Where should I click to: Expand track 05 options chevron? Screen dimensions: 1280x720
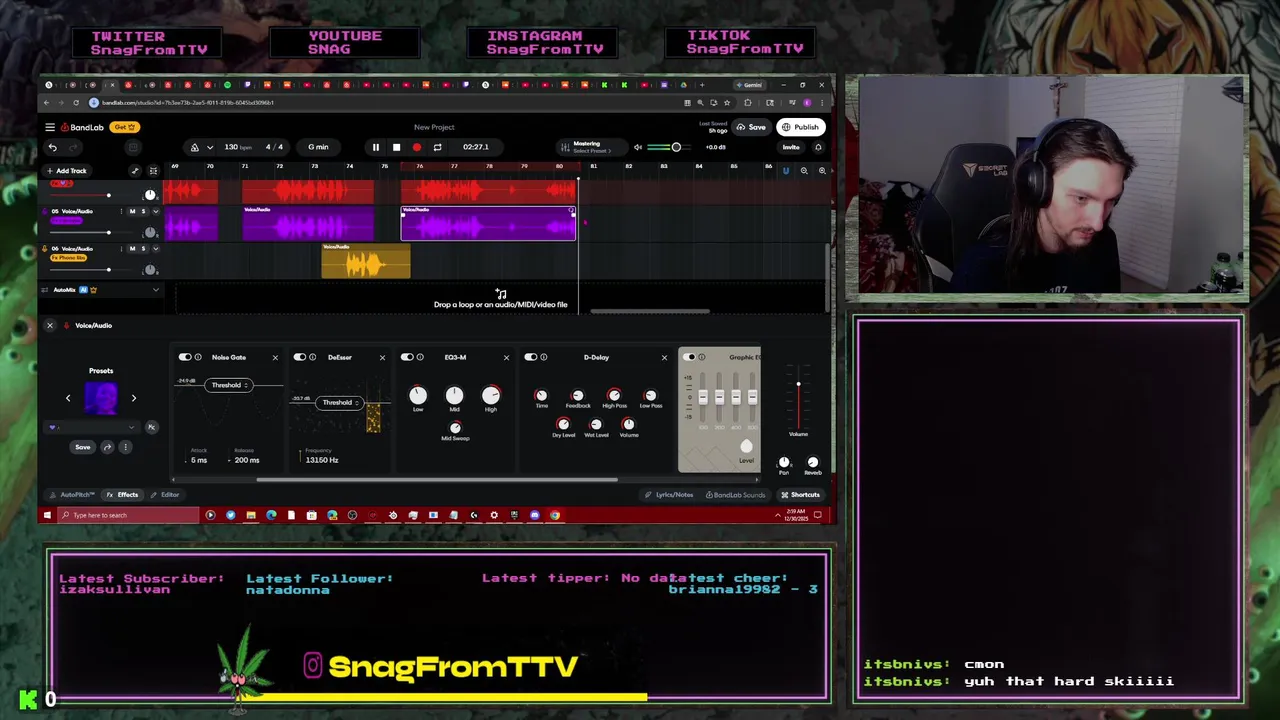click(x=155, y=211)
